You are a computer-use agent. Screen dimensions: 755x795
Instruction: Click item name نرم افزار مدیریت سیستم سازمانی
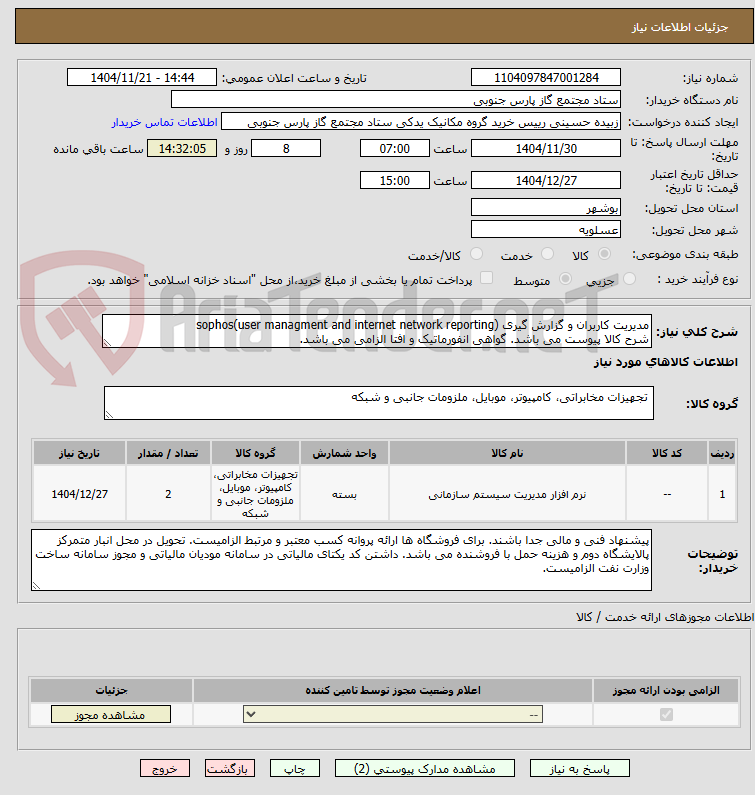pos(507,494)
